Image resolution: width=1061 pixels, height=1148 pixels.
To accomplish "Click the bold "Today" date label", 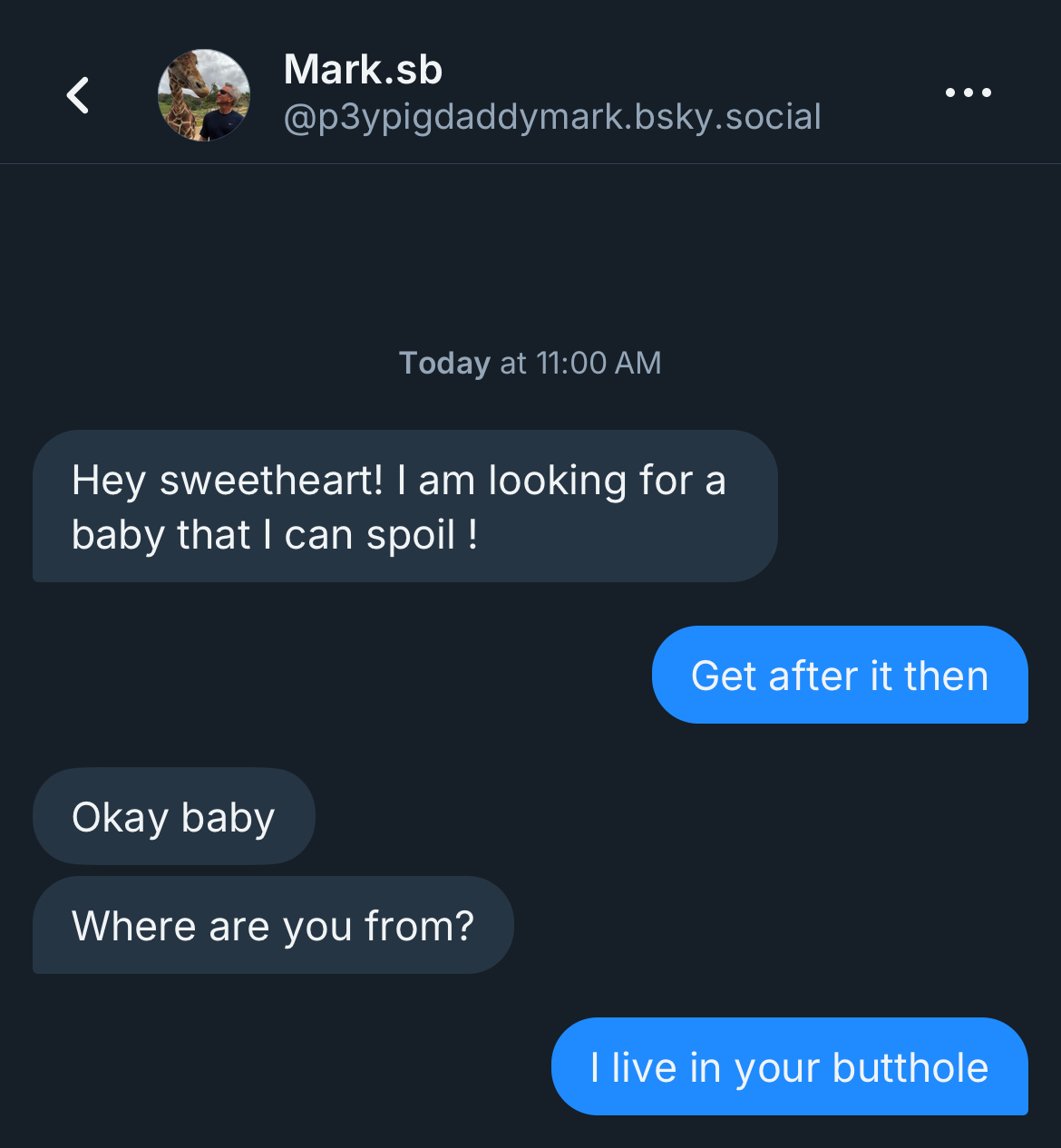I will [444, 363].
